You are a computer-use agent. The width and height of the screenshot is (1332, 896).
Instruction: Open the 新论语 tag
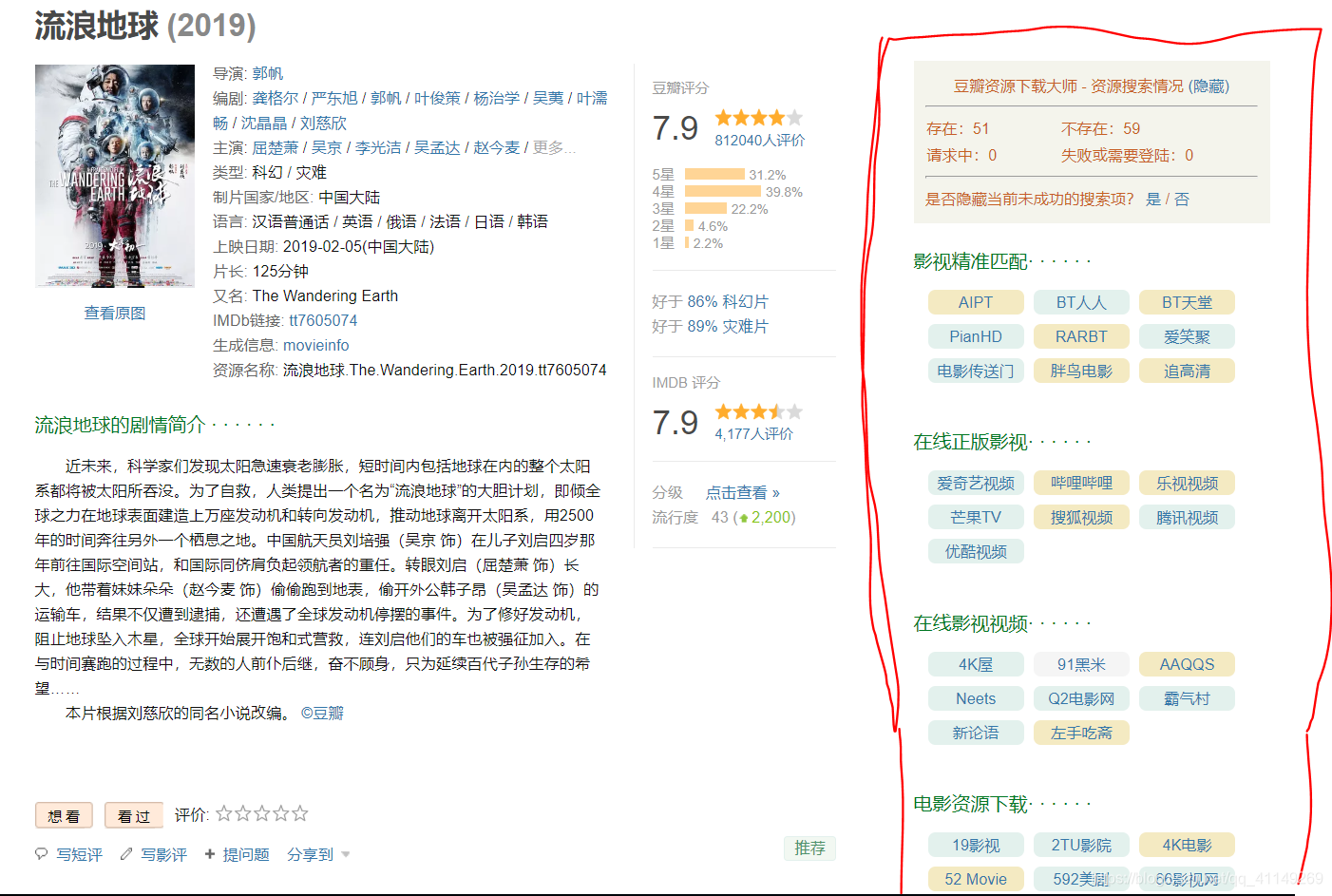click(x=976, y=733)
